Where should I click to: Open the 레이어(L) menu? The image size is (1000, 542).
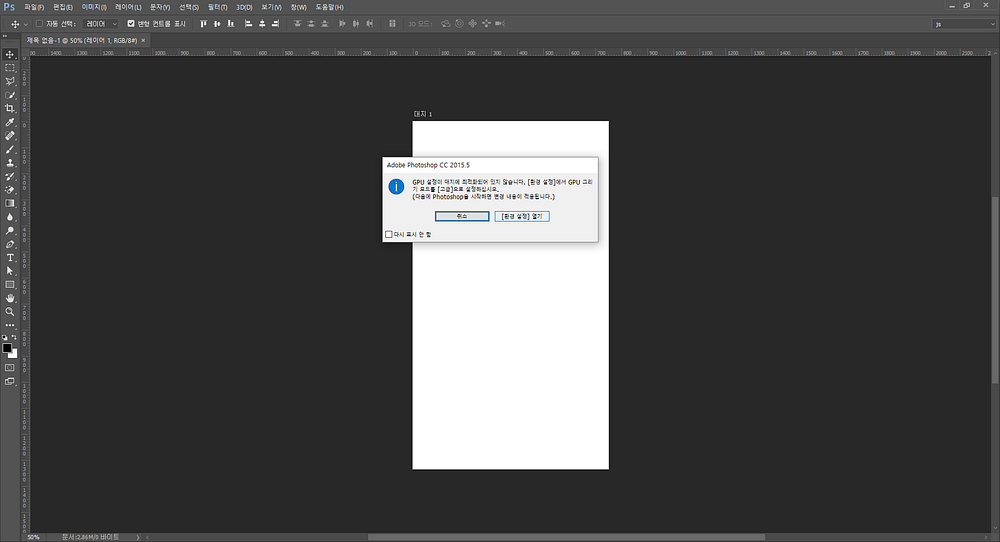click(x=128, y=7)
